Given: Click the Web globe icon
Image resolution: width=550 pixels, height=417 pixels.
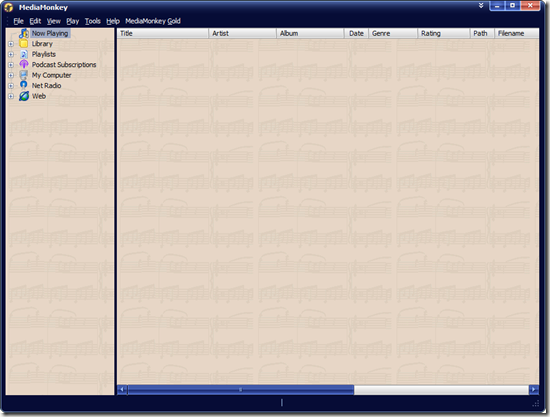Looking at the screenshot, I should [x=24, y=96].
